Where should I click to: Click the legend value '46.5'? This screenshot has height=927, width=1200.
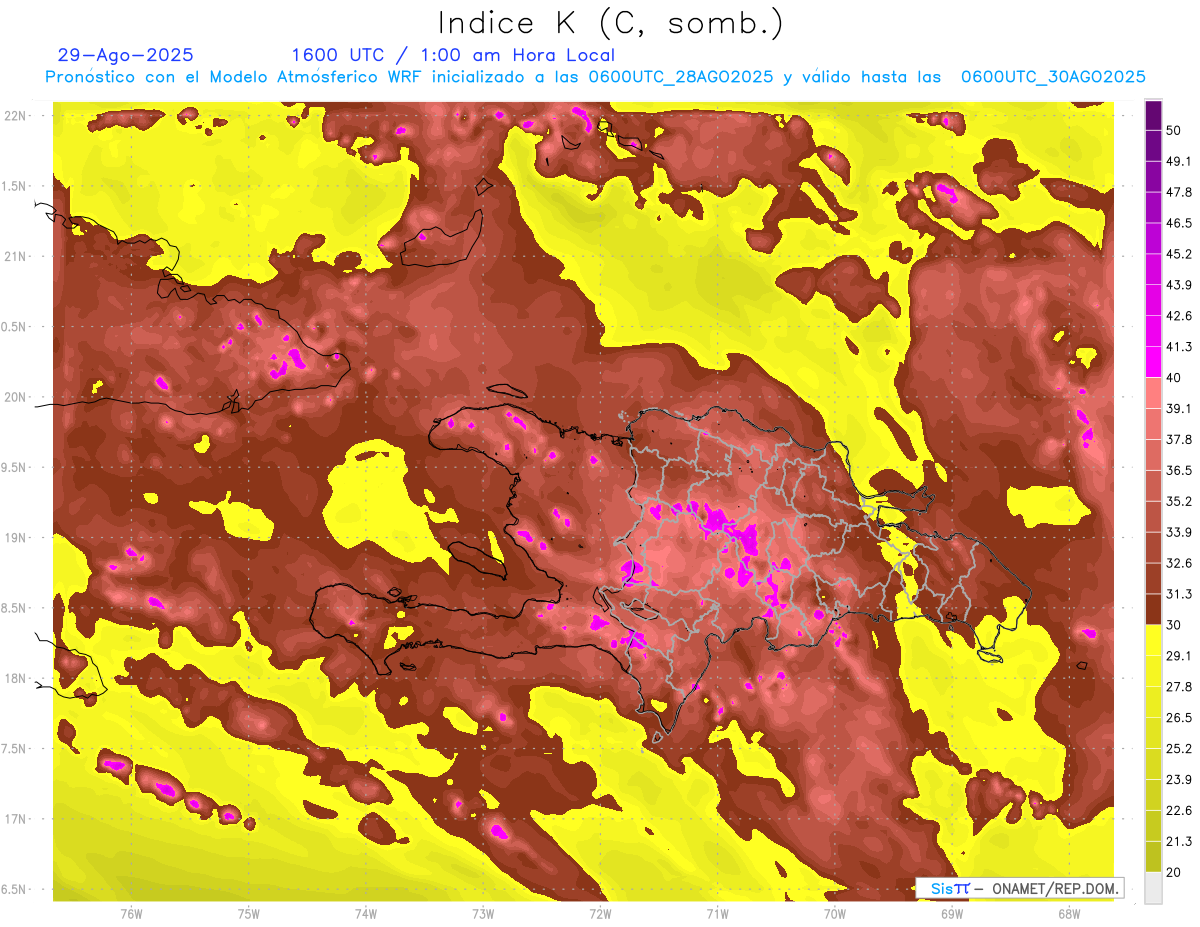1178,223
